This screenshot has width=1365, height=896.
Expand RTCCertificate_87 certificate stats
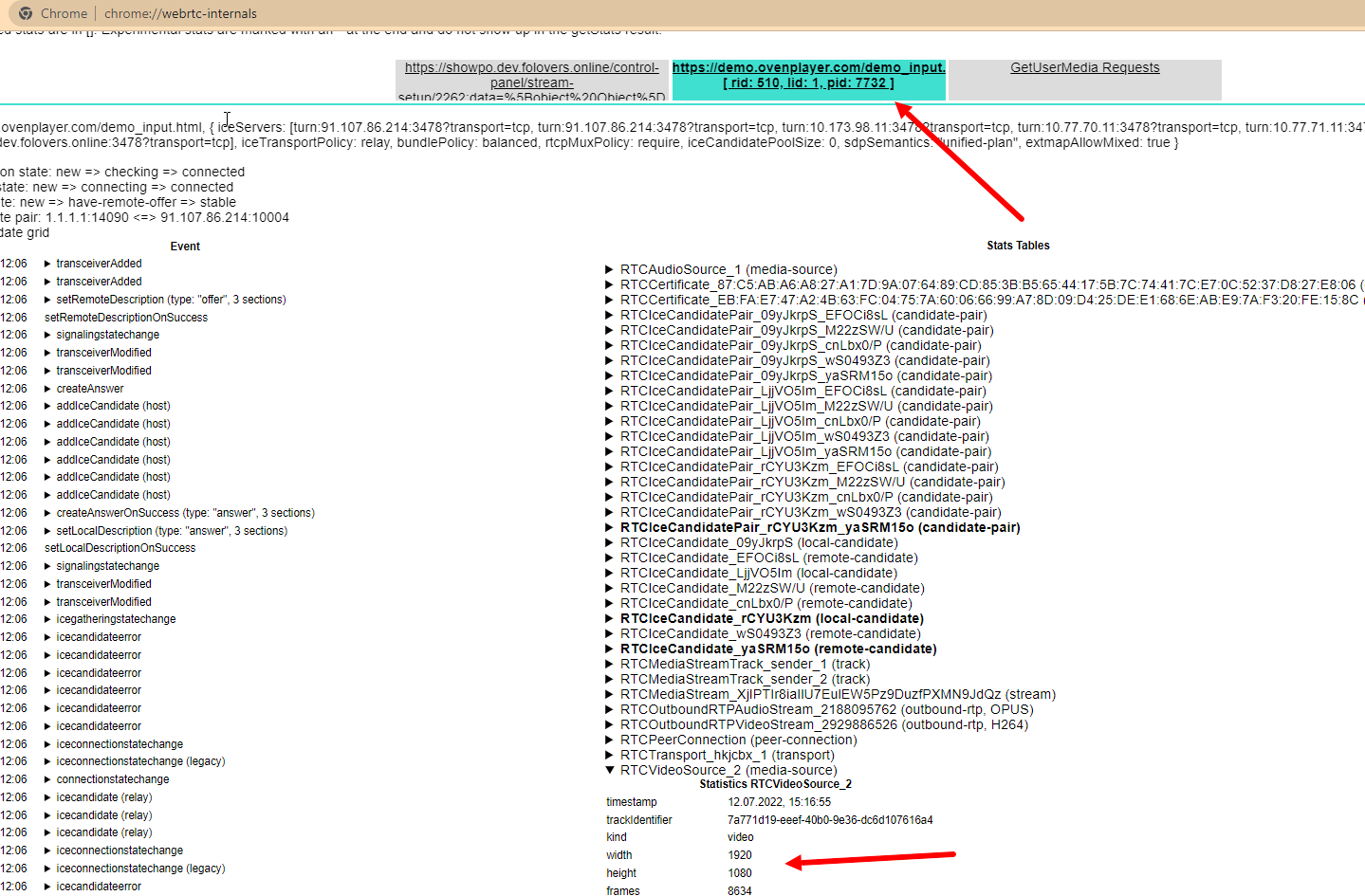click(x=611, y=283)
